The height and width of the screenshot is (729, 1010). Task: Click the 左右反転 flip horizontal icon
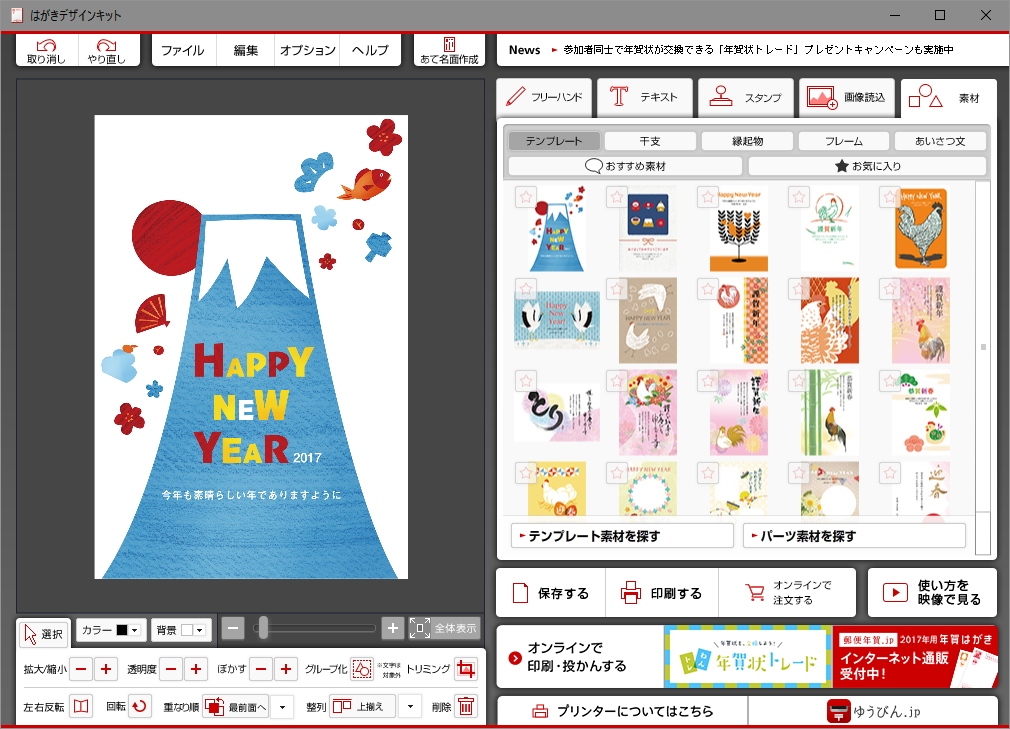(x=81, y=706)
